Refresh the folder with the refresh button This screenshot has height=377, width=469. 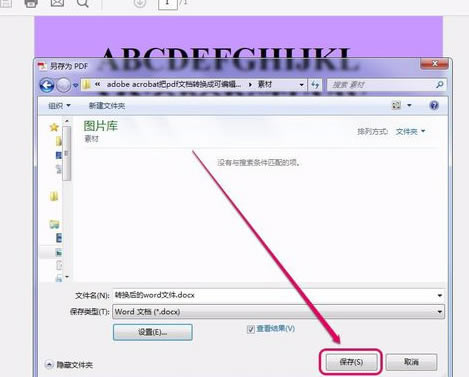click(315, 85)
